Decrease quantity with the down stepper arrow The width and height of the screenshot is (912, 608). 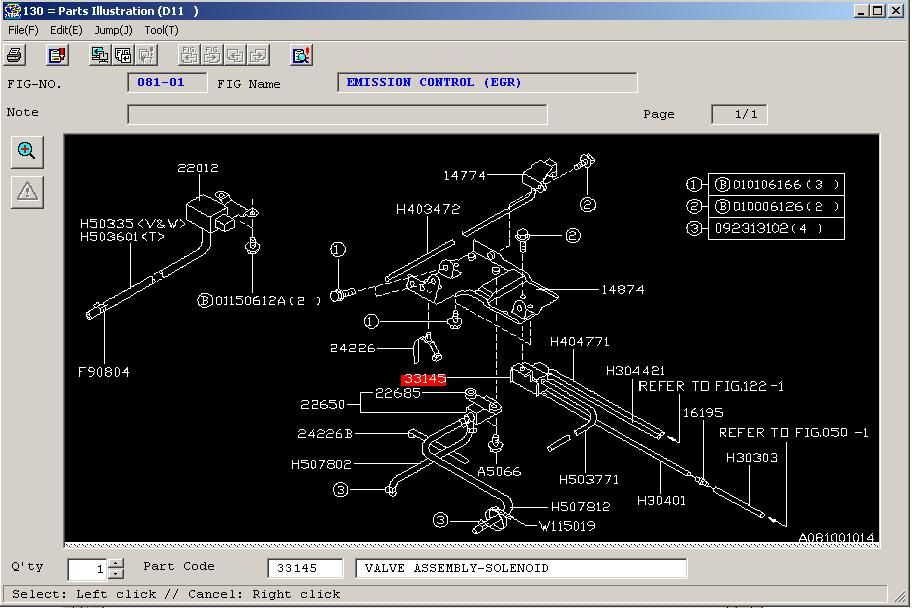(x=116, y=574)
